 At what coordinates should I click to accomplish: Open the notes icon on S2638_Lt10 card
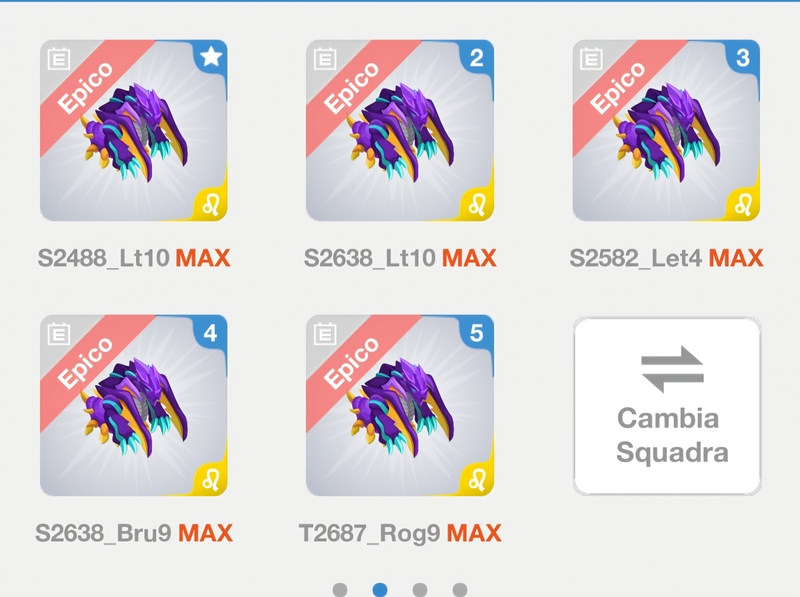tap(325, 59)
